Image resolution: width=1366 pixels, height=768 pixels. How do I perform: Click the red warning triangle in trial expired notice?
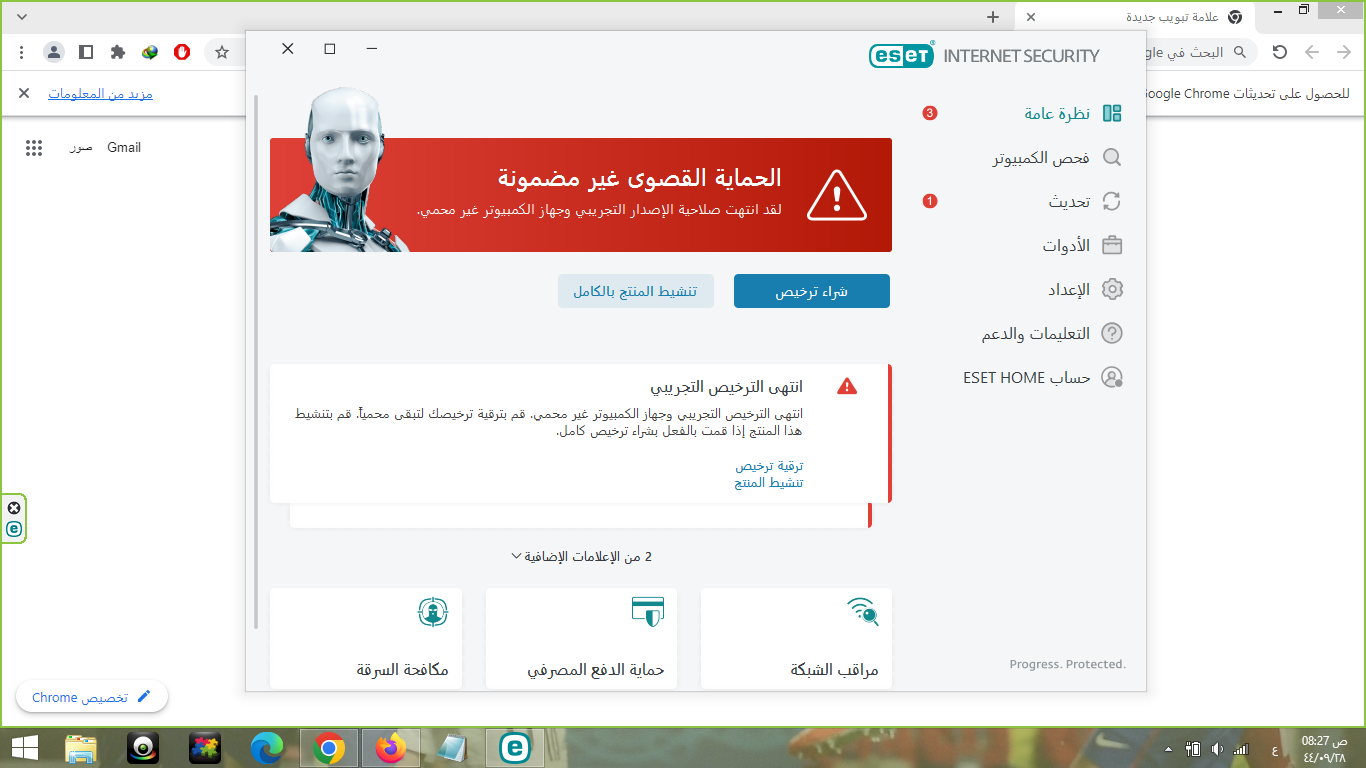pos(847,386)
